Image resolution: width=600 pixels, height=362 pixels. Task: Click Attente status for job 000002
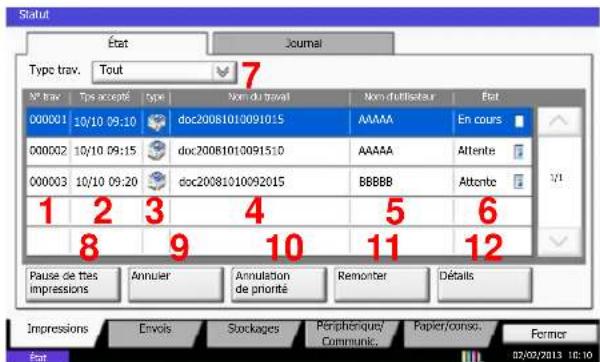(476, 151)
